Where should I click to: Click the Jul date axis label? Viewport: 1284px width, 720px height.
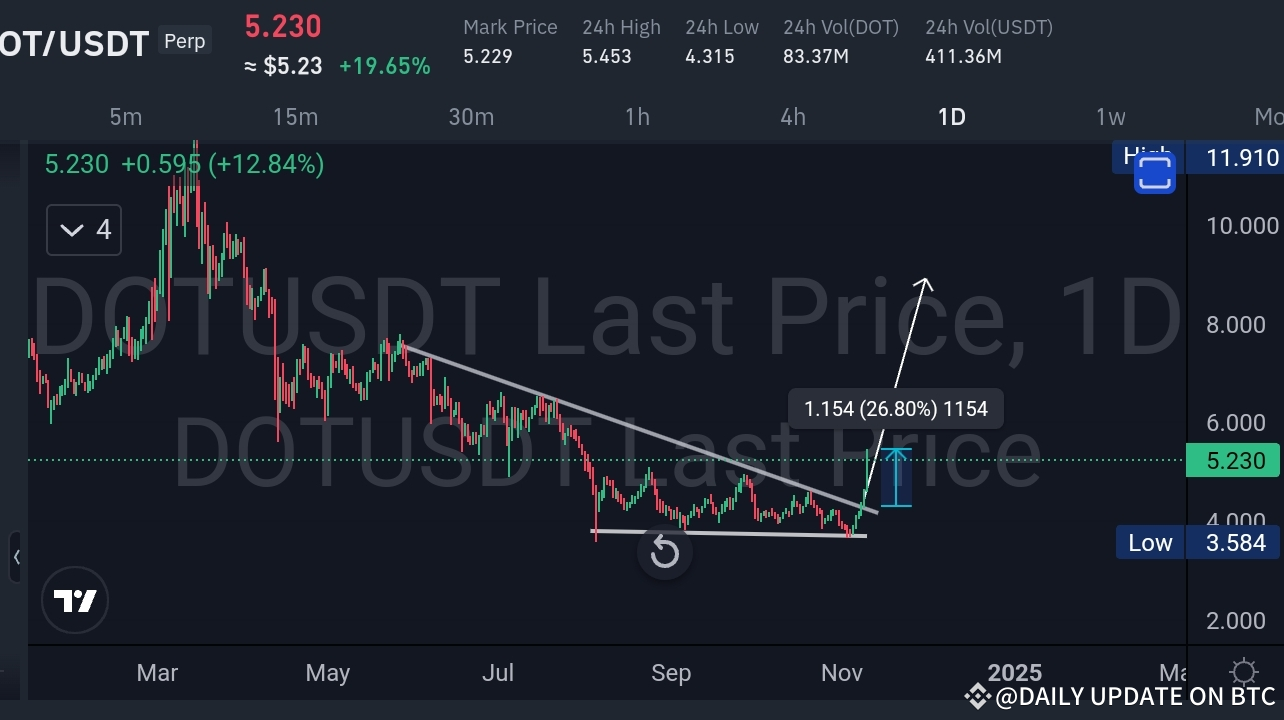point(498,673)
